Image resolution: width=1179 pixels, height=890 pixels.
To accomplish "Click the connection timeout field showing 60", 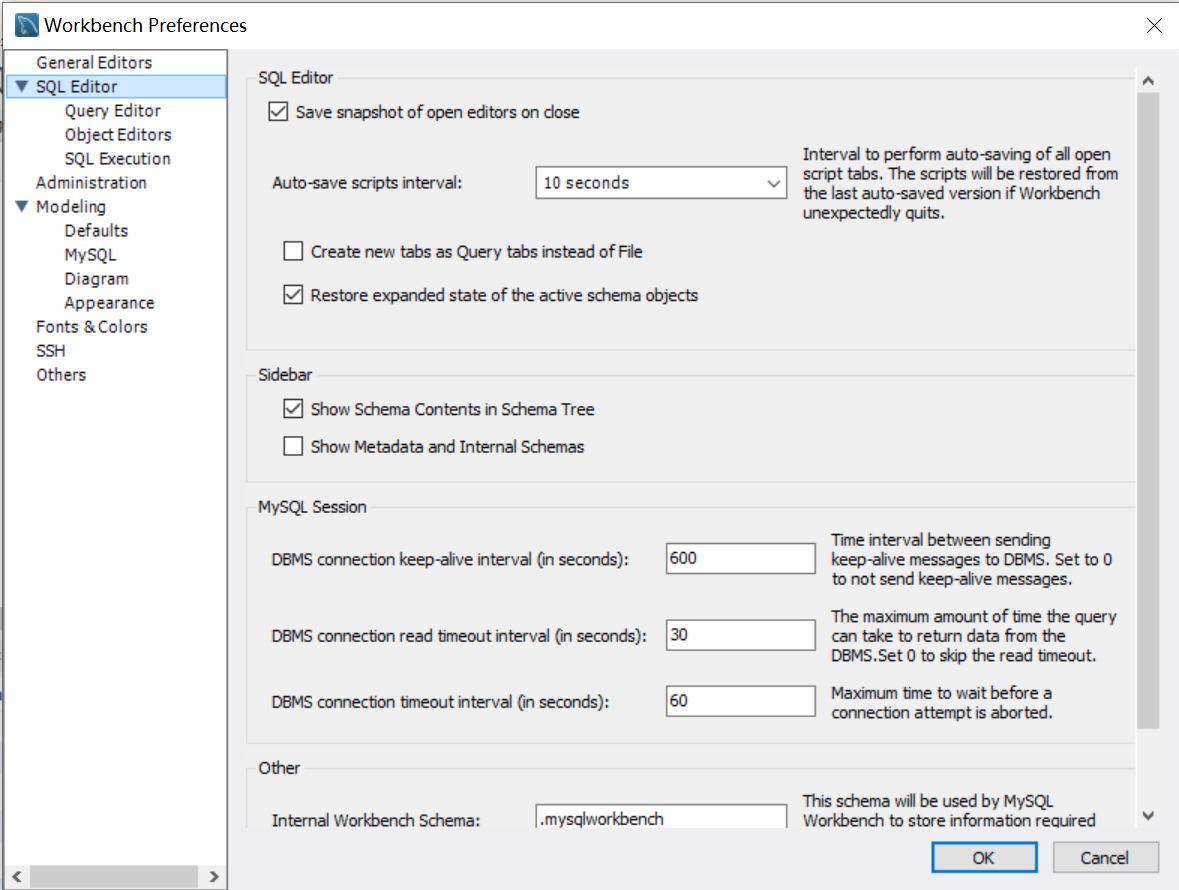I will pyautogui.click(x=741, y=701).
